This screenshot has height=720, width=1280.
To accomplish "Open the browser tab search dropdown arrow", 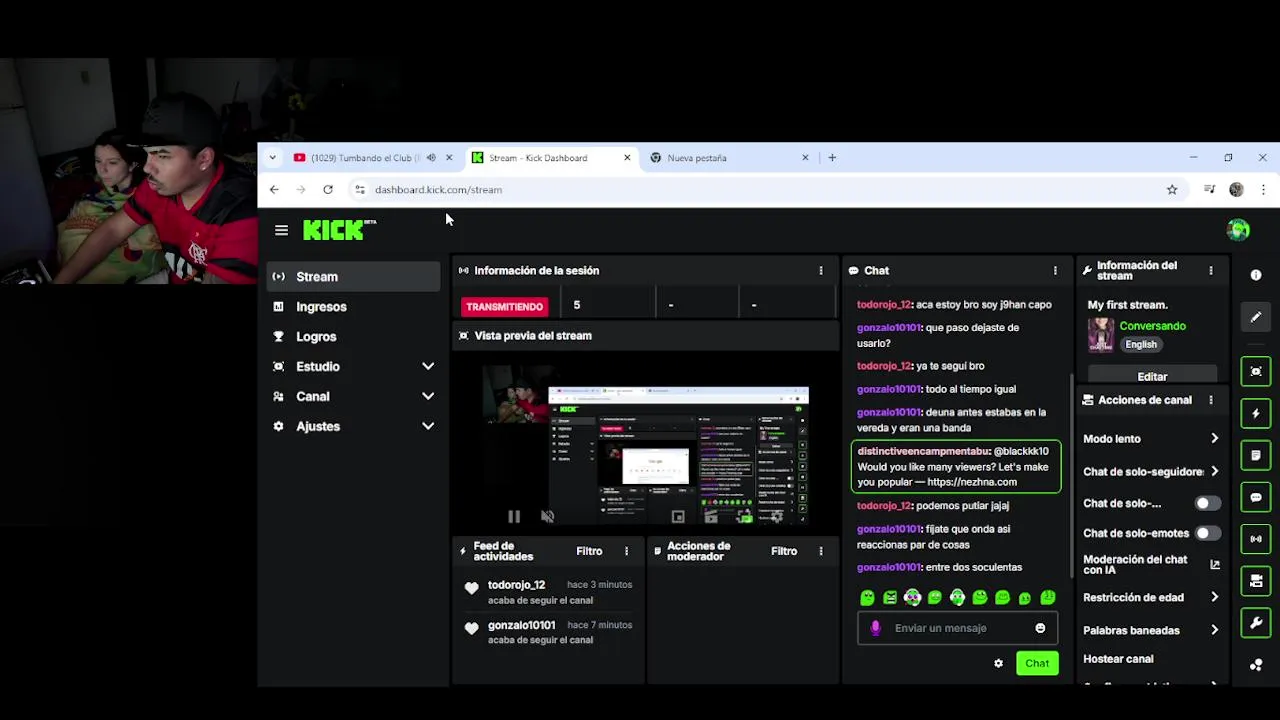I will coord(272,157).
